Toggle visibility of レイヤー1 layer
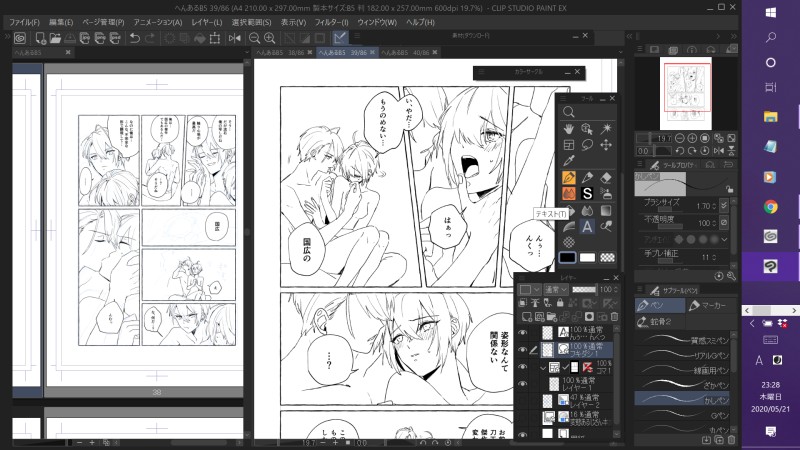This screenshot has width=800, height=450. pos(522,384)
